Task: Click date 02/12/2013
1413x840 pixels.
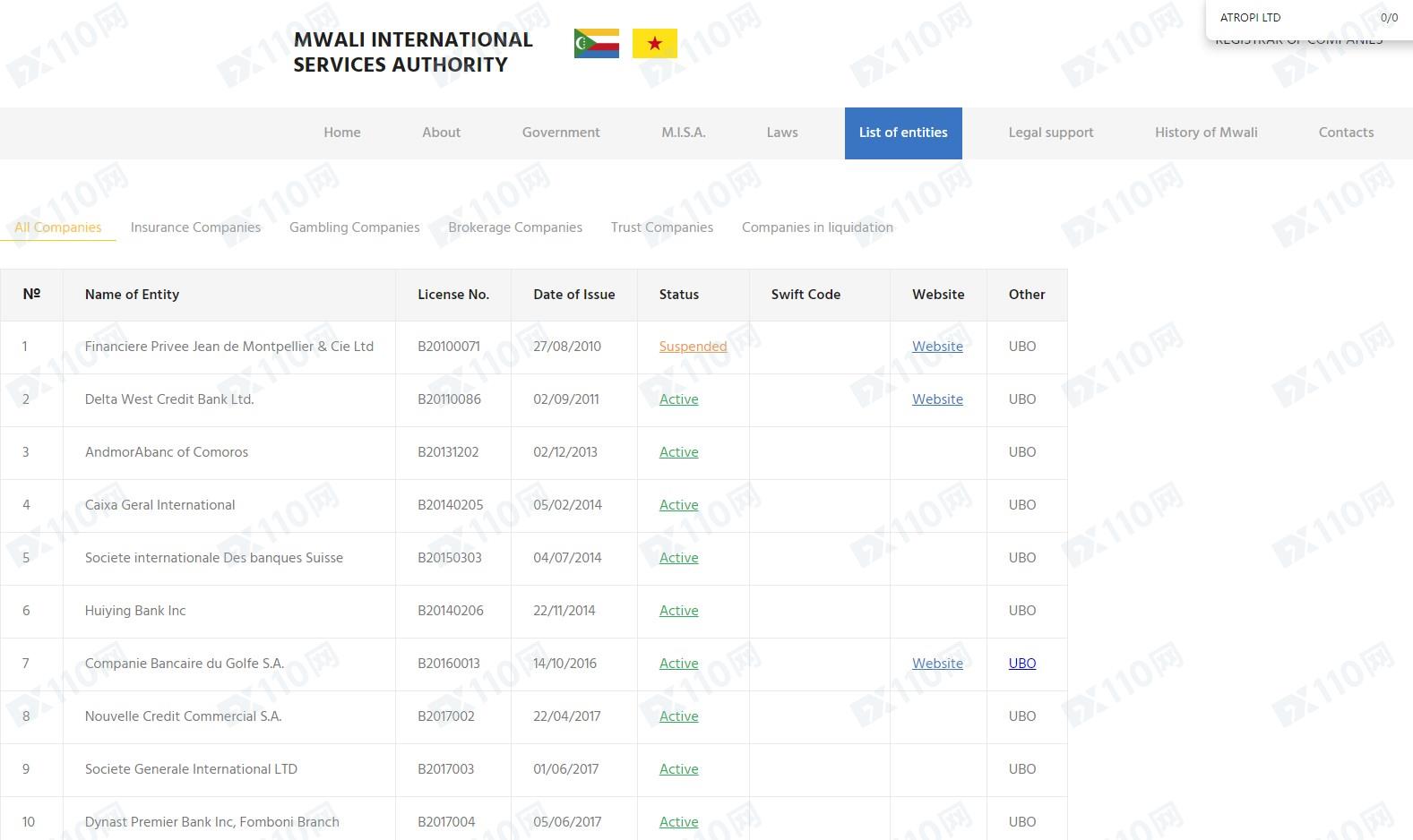Action: [x=565, y=452]
